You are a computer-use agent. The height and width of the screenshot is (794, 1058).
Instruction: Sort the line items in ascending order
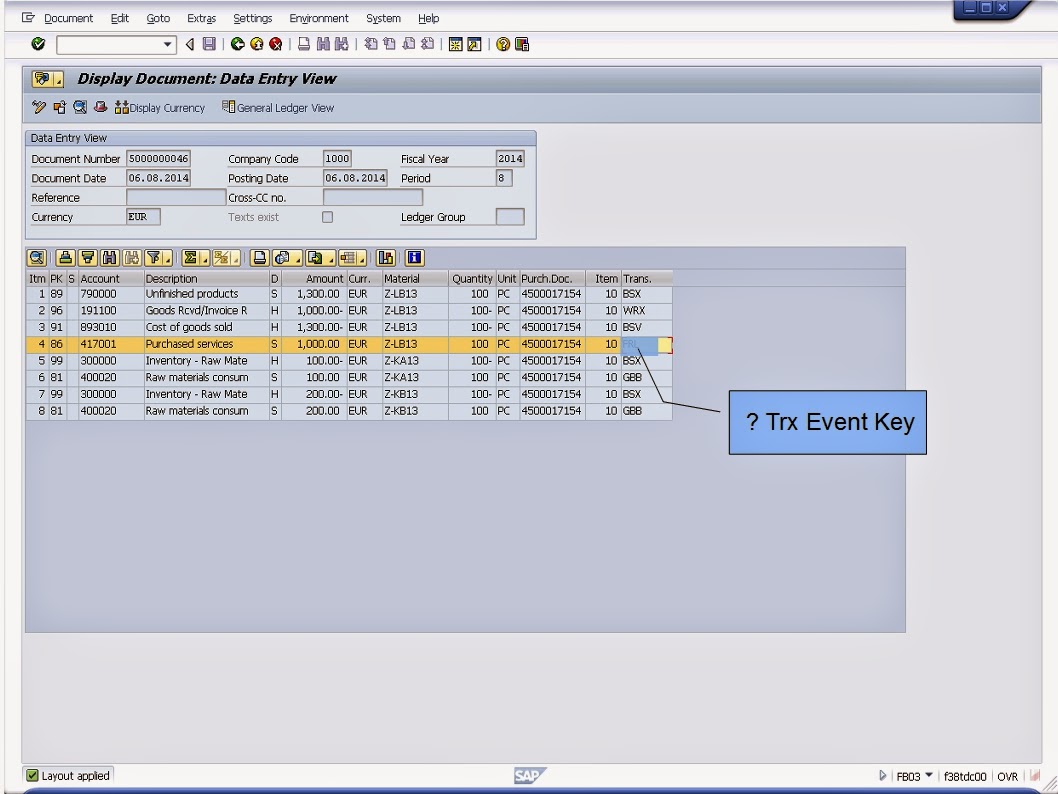(64, 258)
